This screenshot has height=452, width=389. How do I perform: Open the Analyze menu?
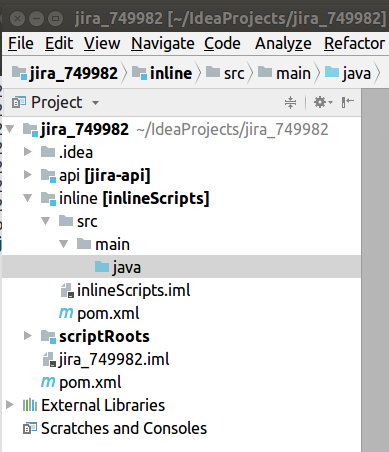pos(283,44)
